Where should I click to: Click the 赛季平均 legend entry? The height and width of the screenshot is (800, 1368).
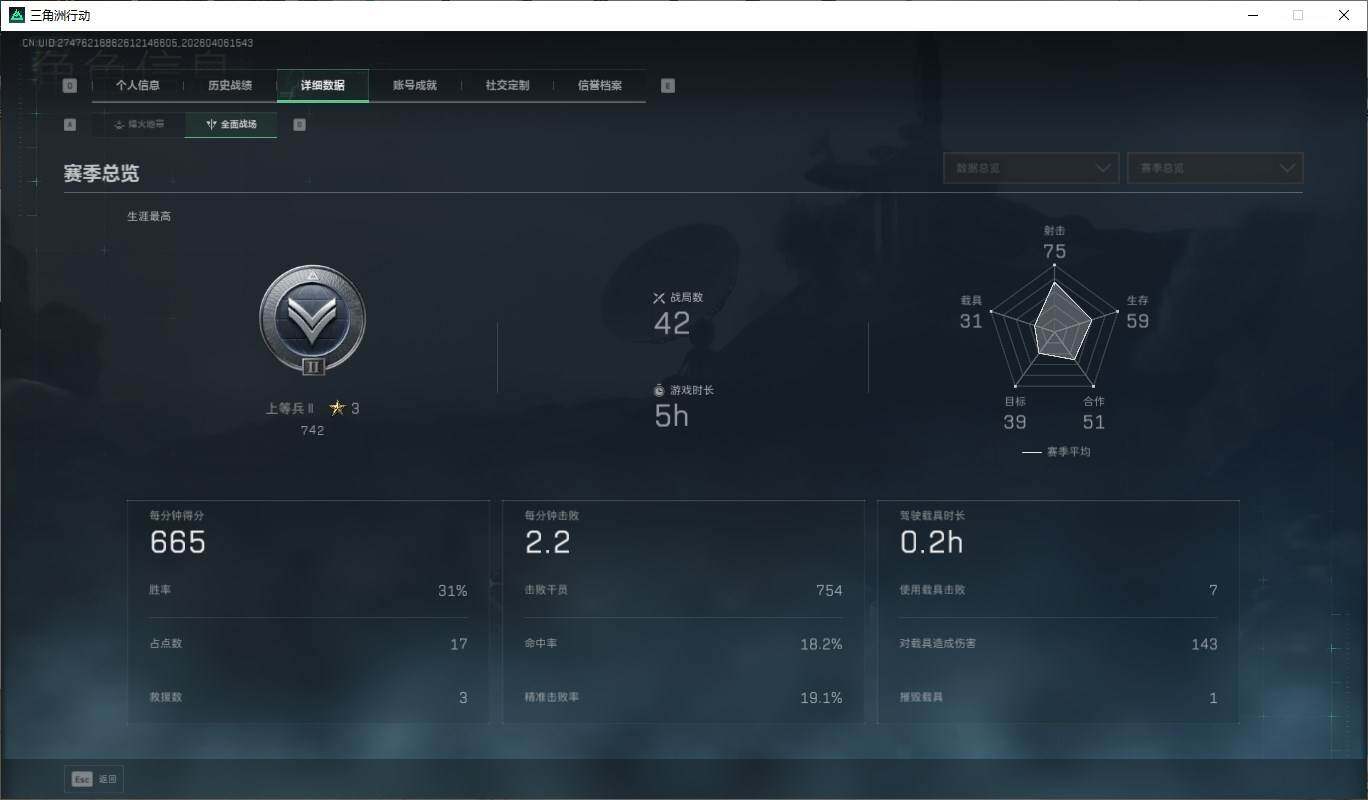(1056, 452)
